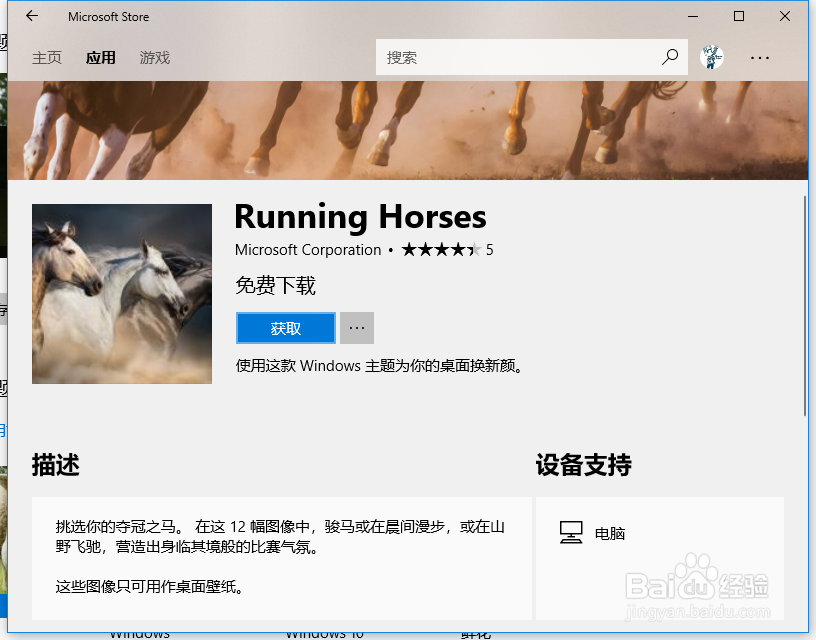Open the top-right more options menu
This screenshot has height=640, width=816.
pos(760,58)
